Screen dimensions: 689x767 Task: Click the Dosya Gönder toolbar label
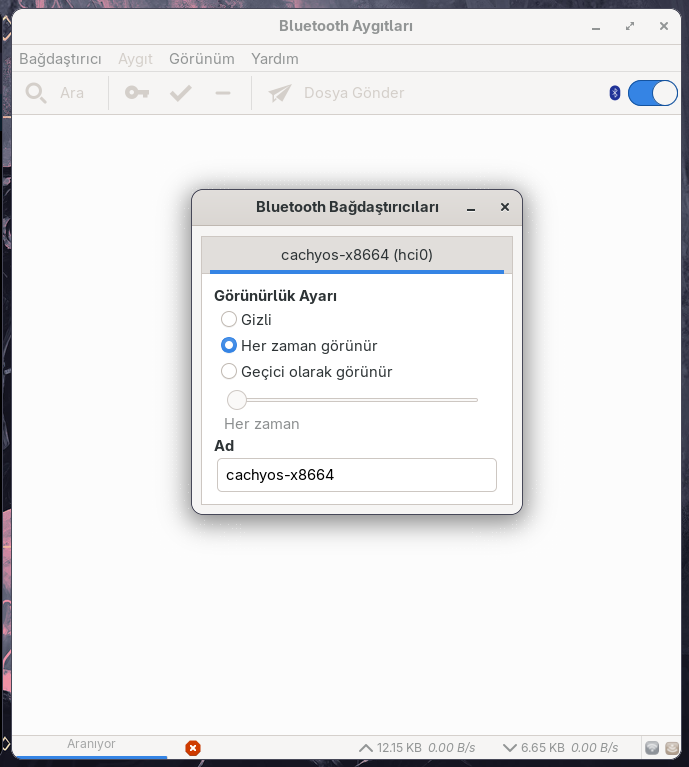[354, 93]
